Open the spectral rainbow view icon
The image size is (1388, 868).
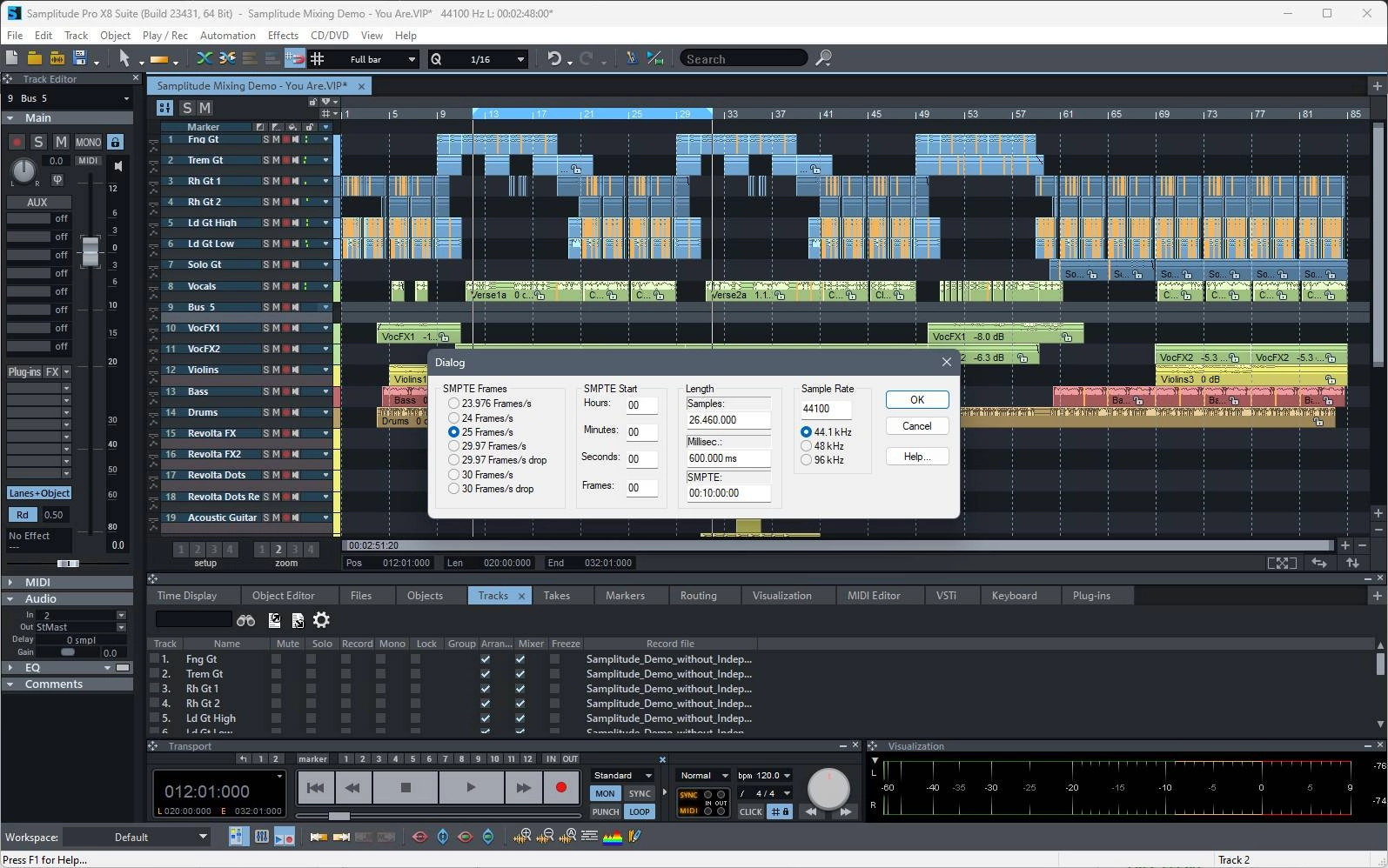coord(612,837)
